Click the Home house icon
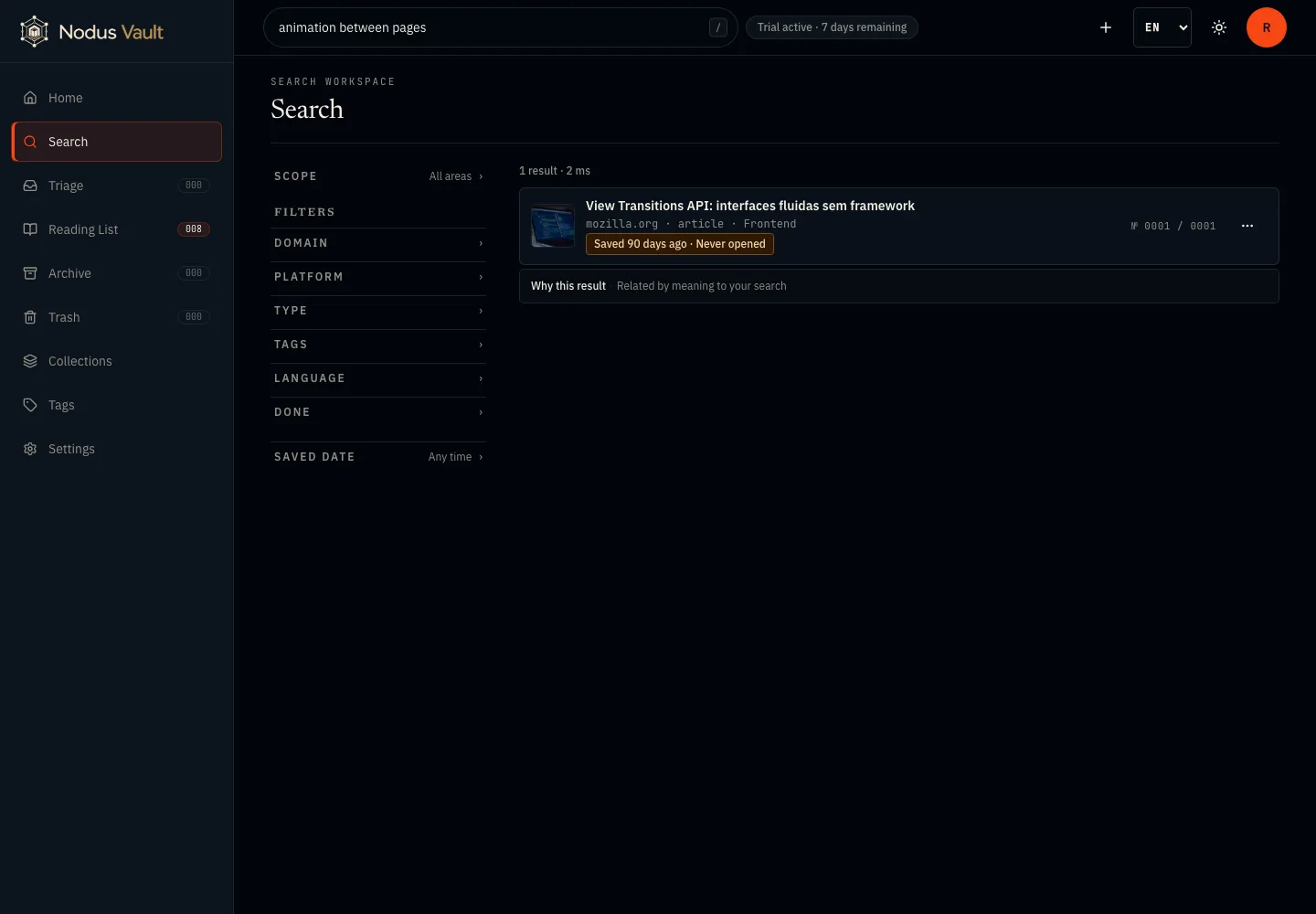The width and height of the screenshot is (1316, 914). pos(30,98)
